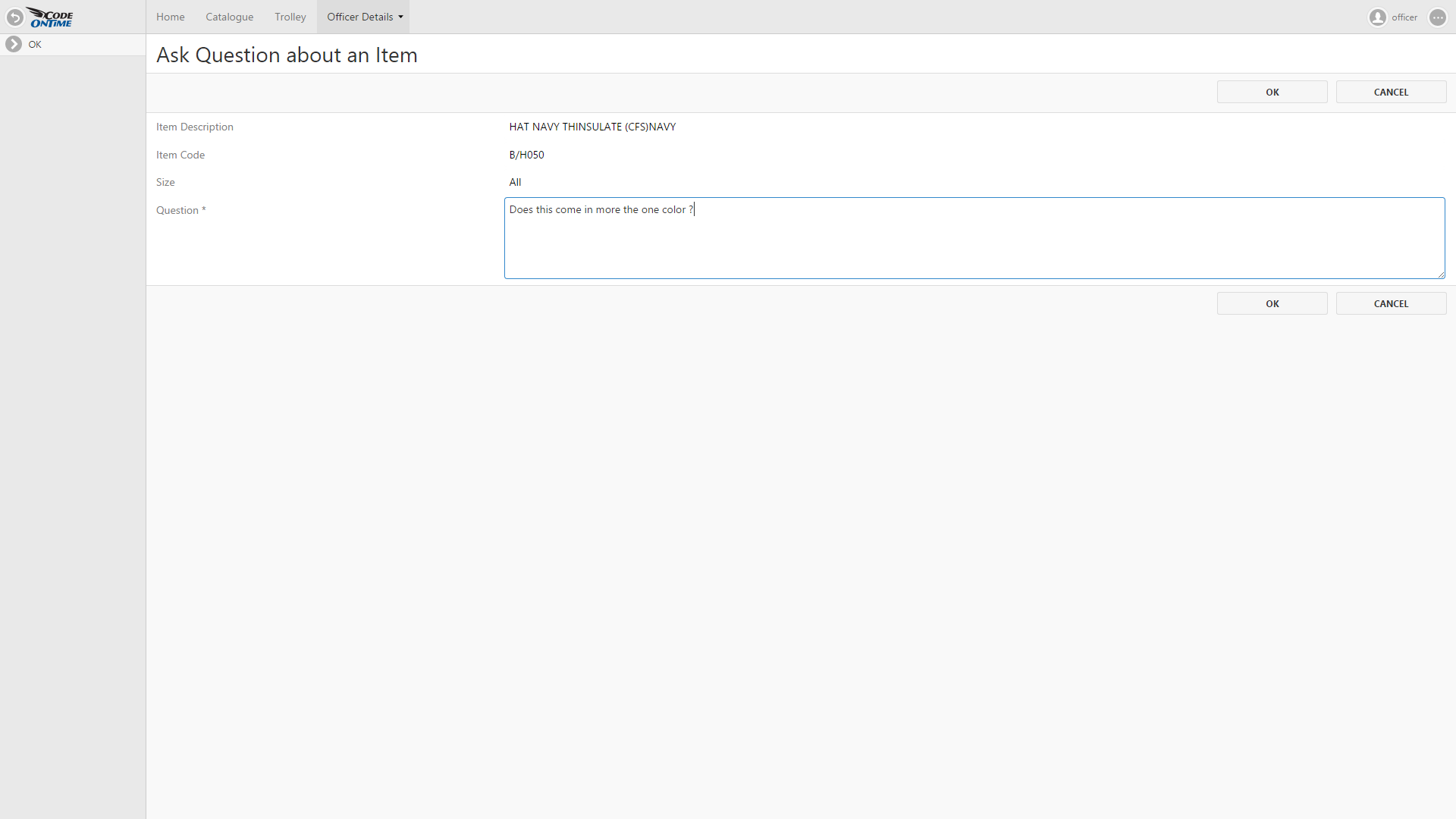Click the bottom CANCEL button
This screenshot has height=819, width=1456.
[x=1391, y=303]
